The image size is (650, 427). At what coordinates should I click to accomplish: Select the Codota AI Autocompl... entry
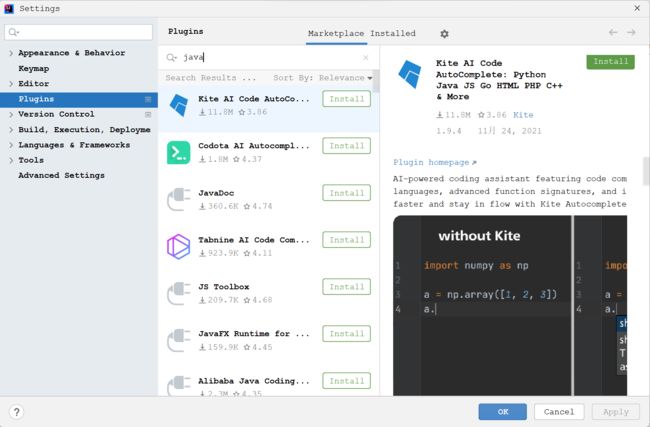254,146
